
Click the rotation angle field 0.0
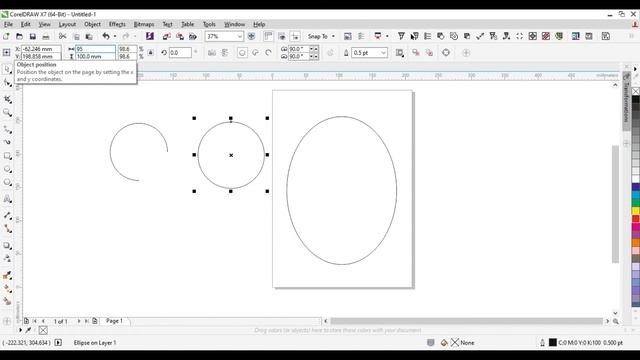point(180,53)
